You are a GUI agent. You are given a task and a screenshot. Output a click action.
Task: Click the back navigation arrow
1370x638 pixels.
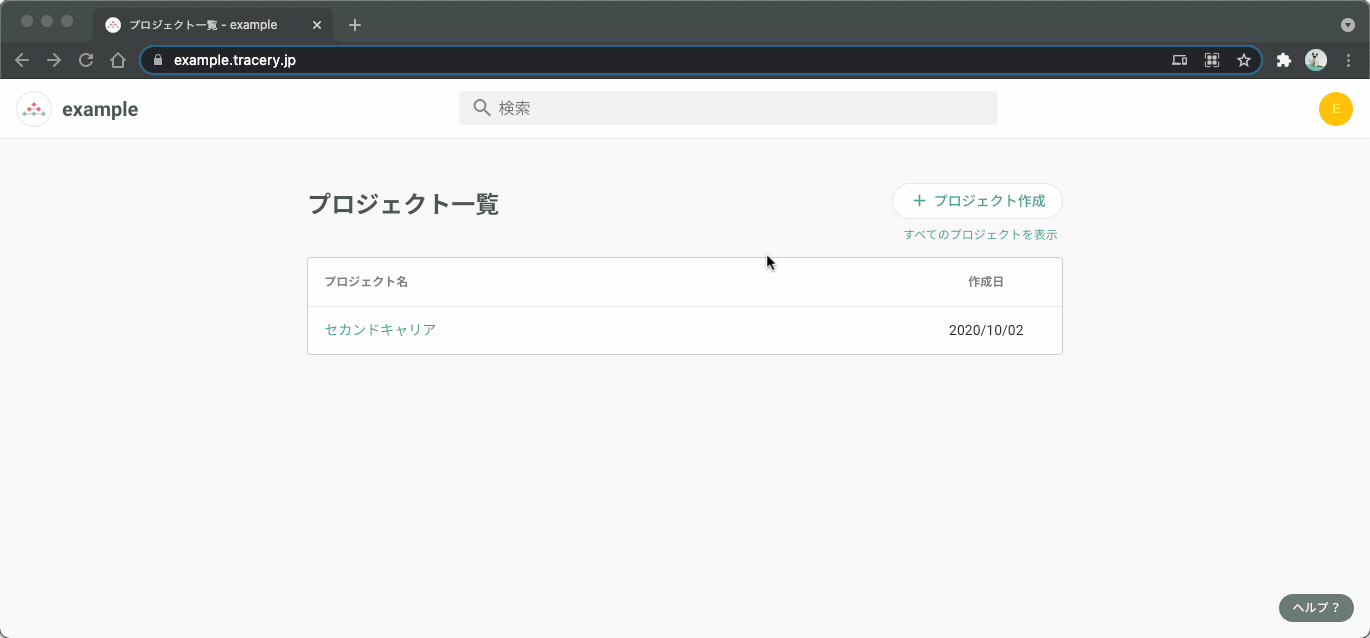coord(22,60)
